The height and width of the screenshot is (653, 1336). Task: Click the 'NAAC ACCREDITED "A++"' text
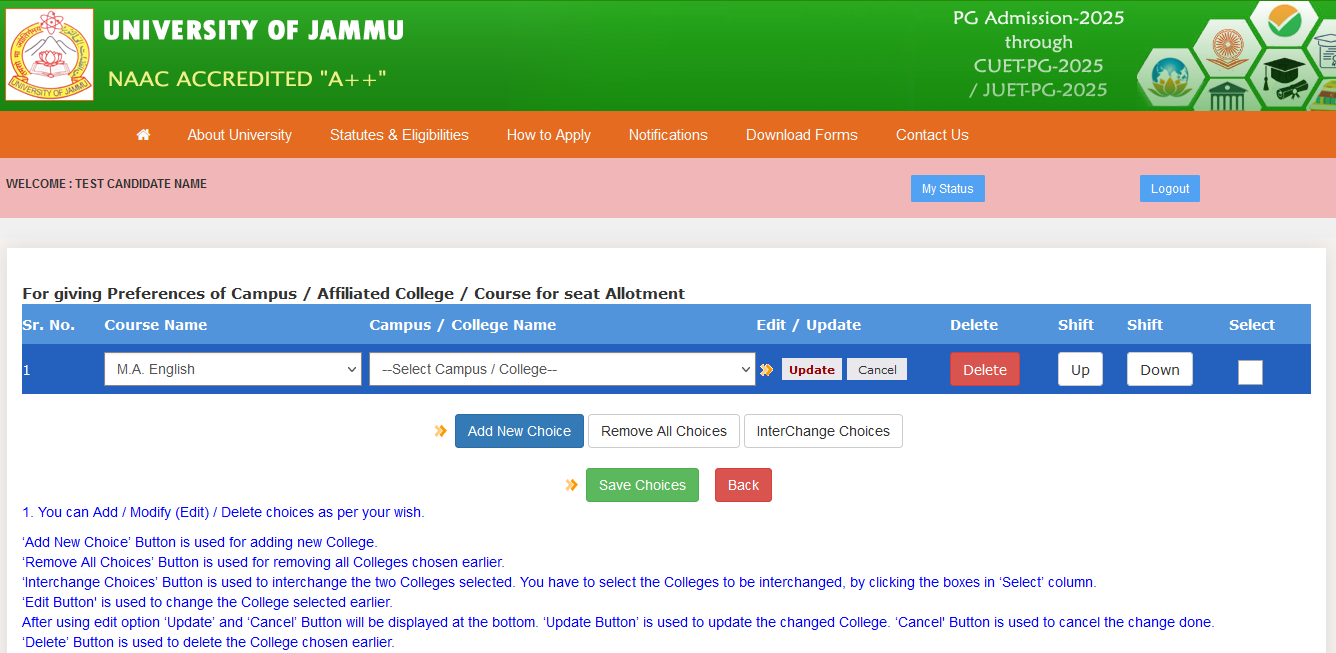[247, 78]
